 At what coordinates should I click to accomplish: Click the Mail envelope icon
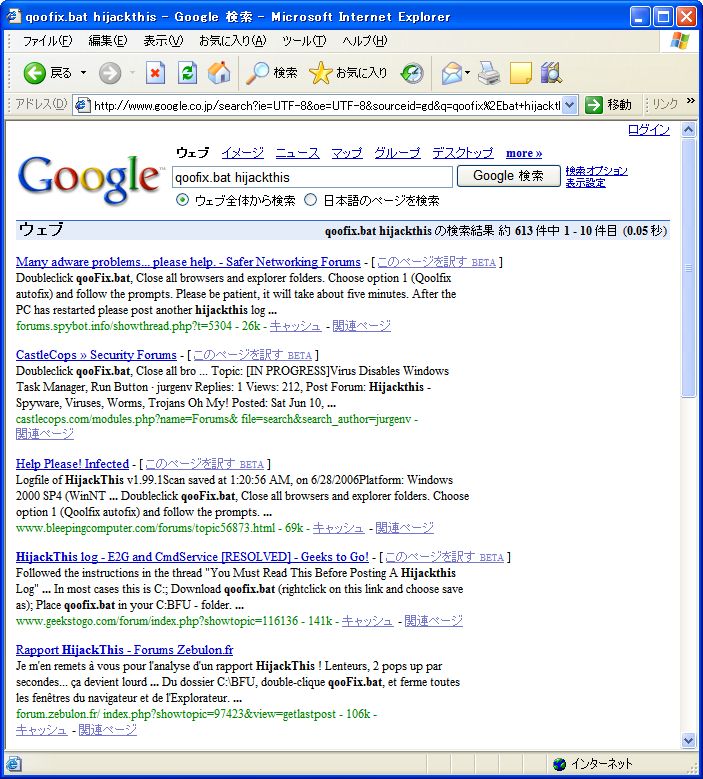tap(451, 74)
